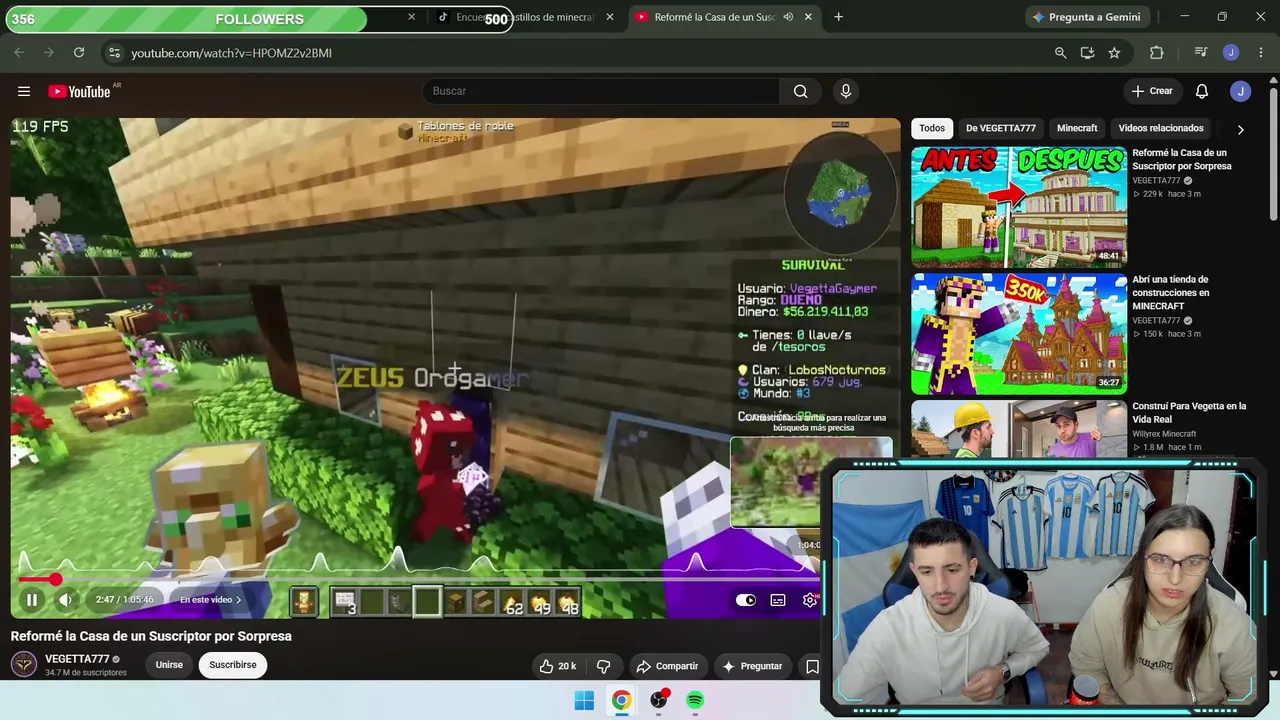Select the Reformé la Casa browser tab
Screen dimensions: 1280x720
click(723, 17)
